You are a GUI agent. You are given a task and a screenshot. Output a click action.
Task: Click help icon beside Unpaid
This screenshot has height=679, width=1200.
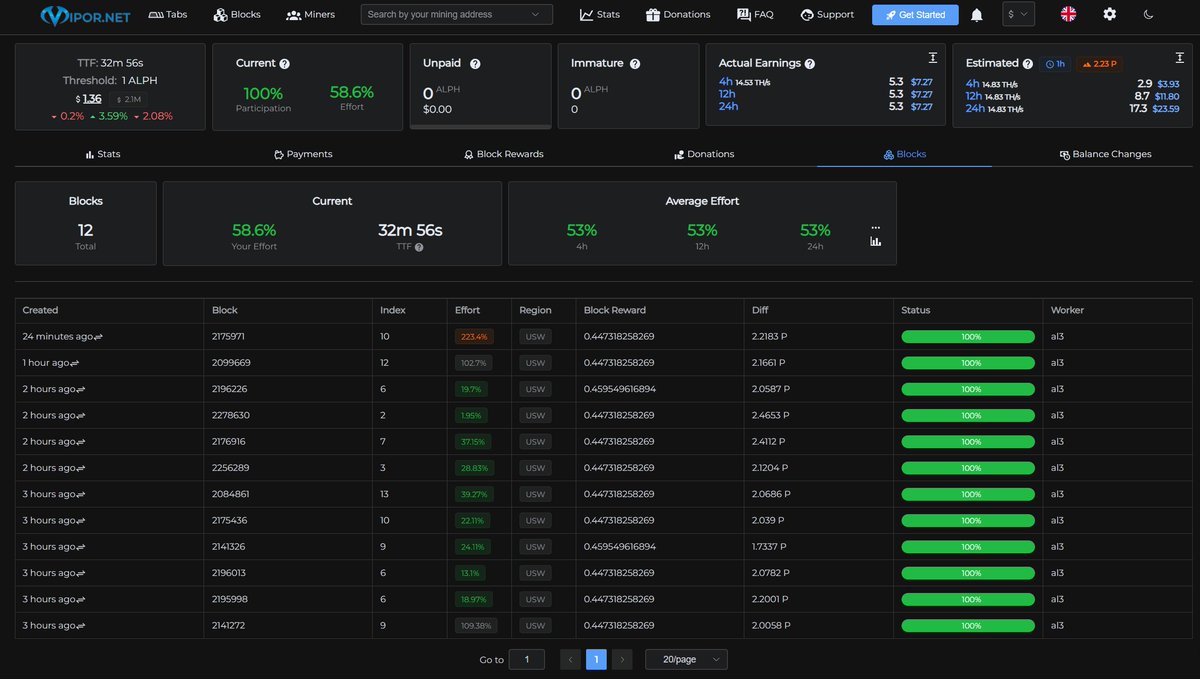pos(475,64)
